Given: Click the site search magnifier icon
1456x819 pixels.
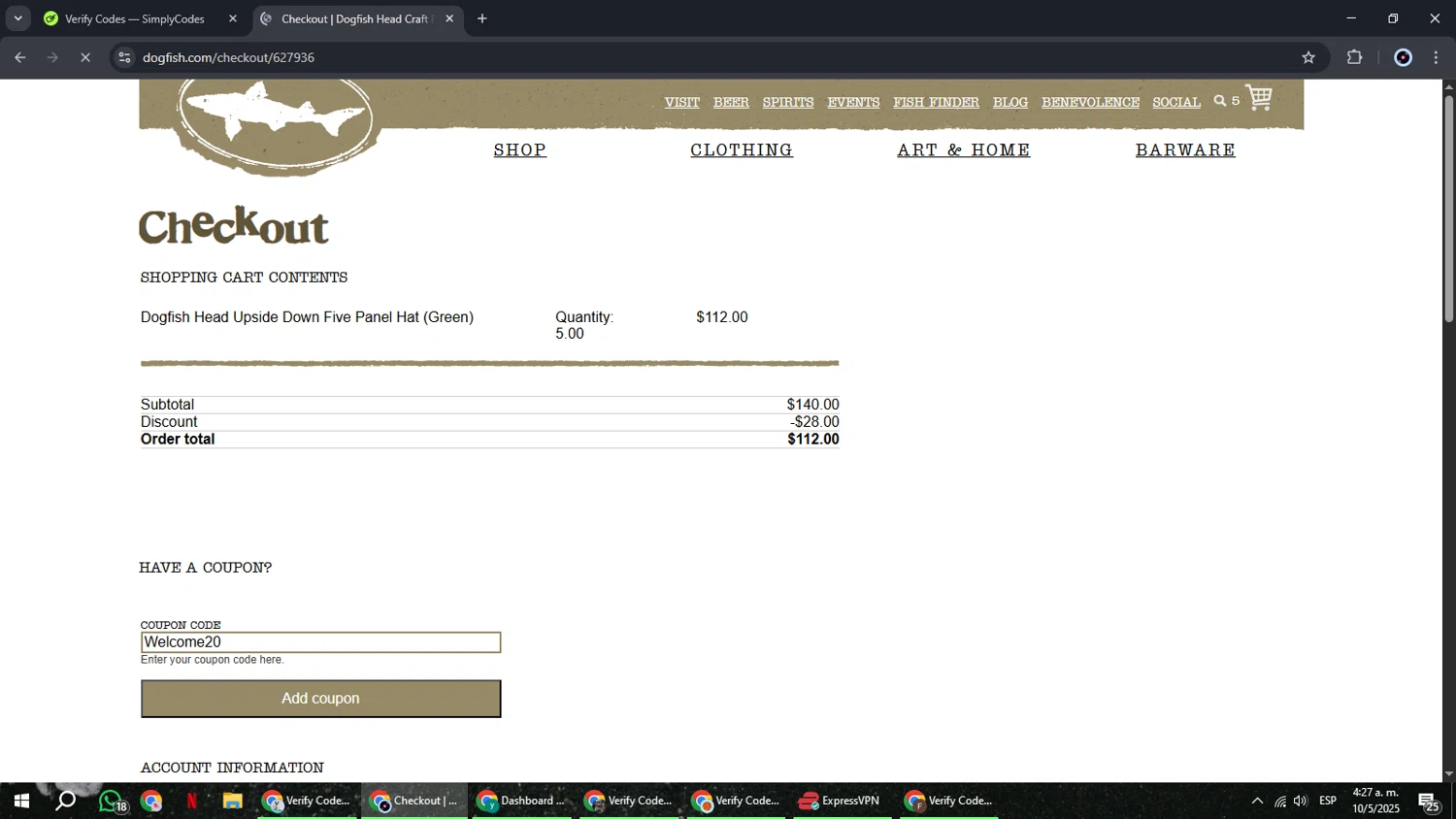Looking at the screenshot, I should click(x=1220, y=101).
